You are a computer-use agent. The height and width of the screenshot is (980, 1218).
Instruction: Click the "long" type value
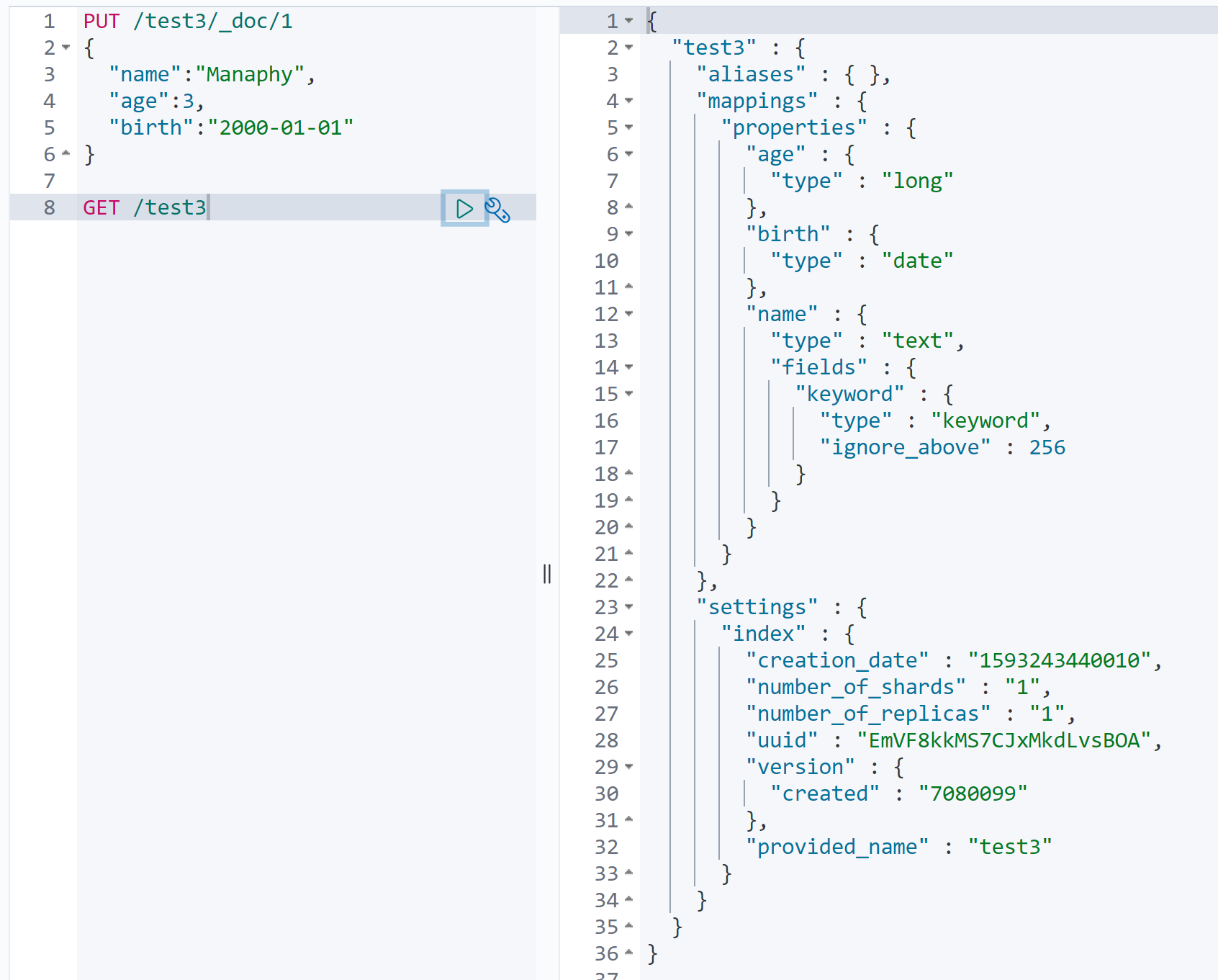click(x=917, y=181)
